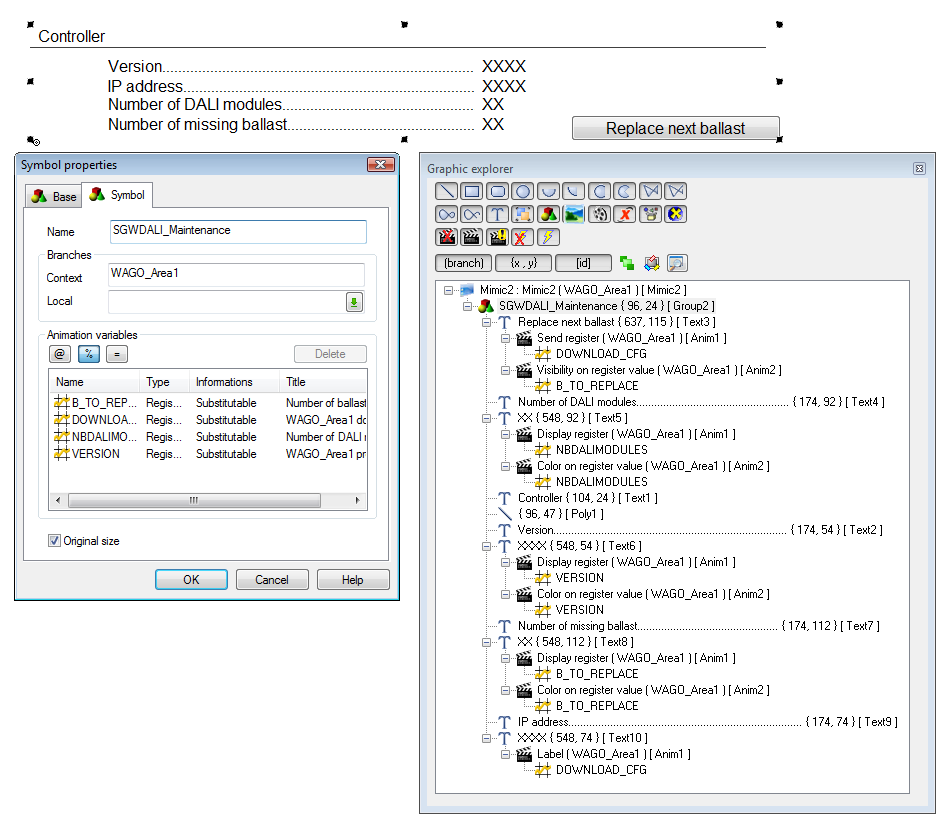This screenshot has height=822, width=951.
Task: Click OK in Symbol properties
Action: pyautogui.click(x=191, y=579)
